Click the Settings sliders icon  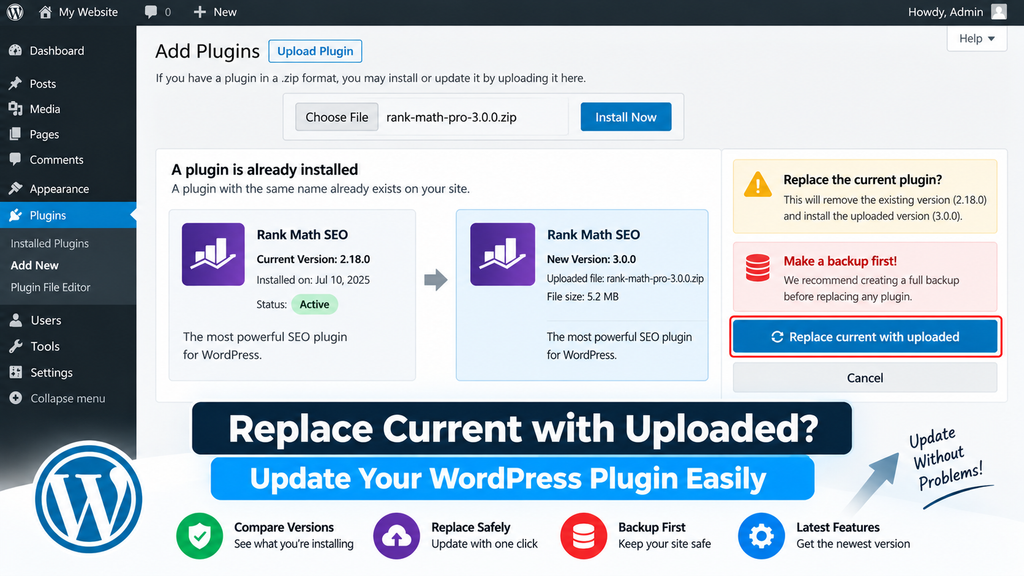(16, 372)
